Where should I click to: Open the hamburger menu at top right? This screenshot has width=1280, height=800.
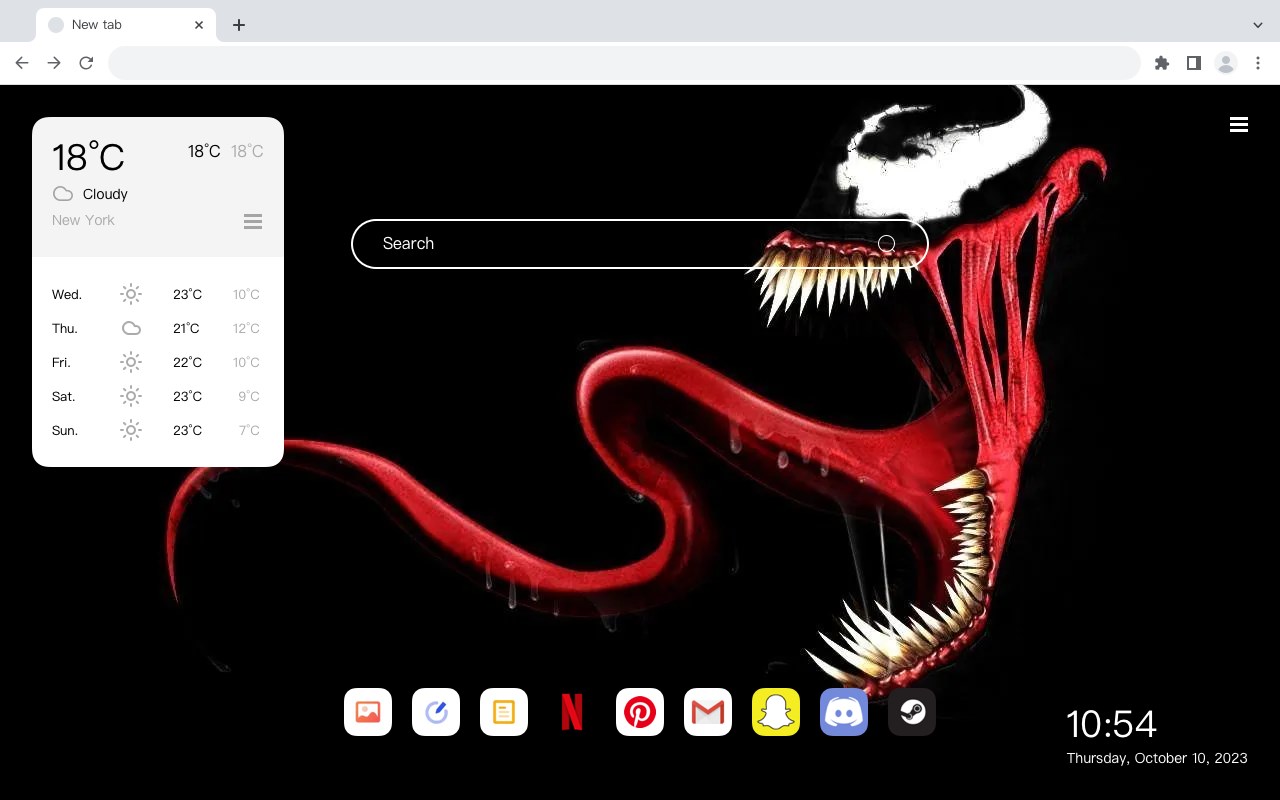[x=1239, y=125]
